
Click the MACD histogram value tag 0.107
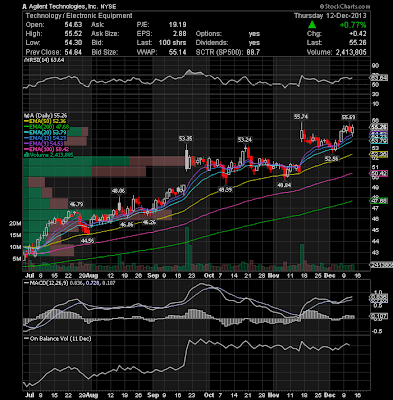(379, 316)
